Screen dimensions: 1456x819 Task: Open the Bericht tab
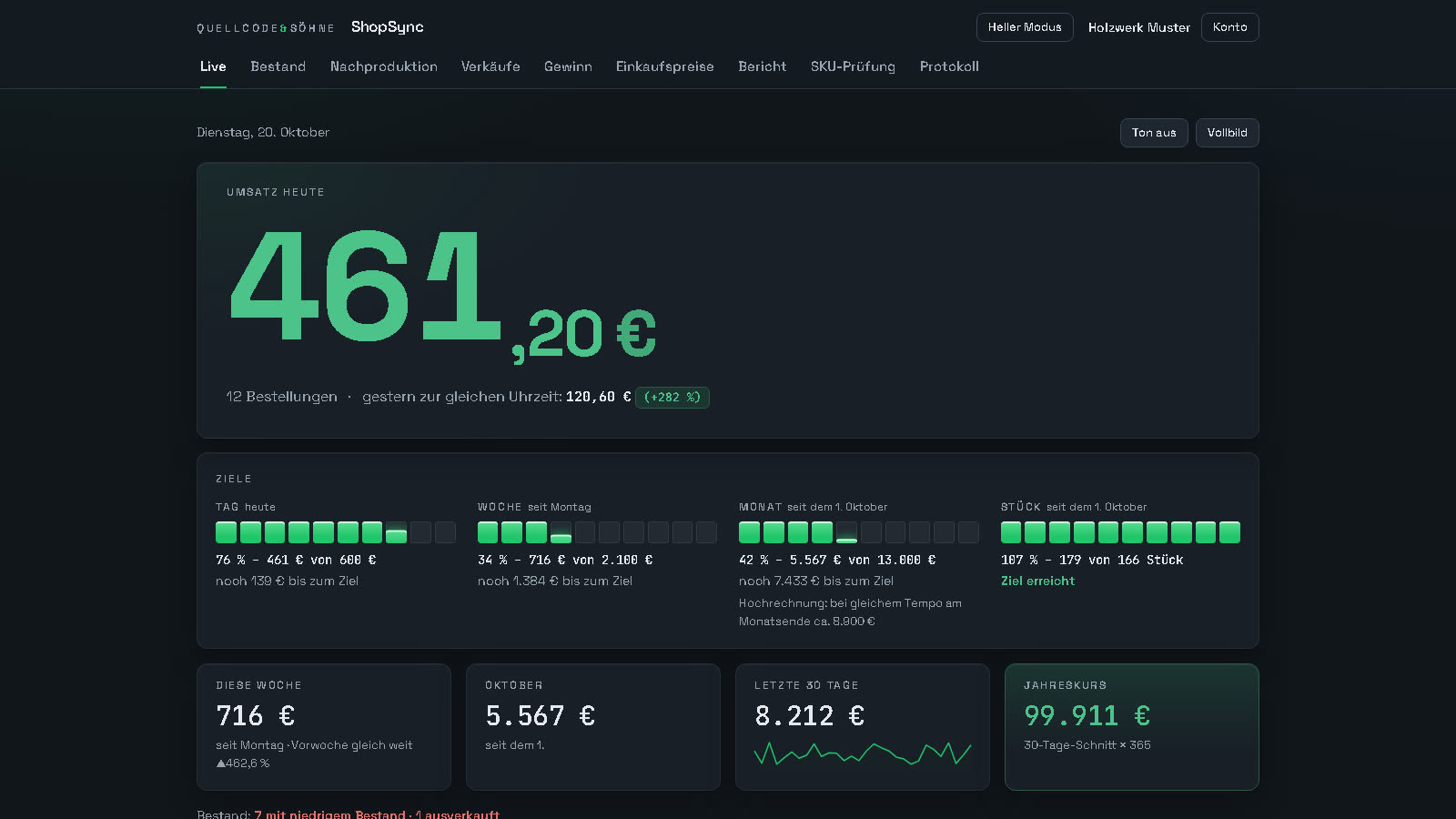tap(763, 66)
